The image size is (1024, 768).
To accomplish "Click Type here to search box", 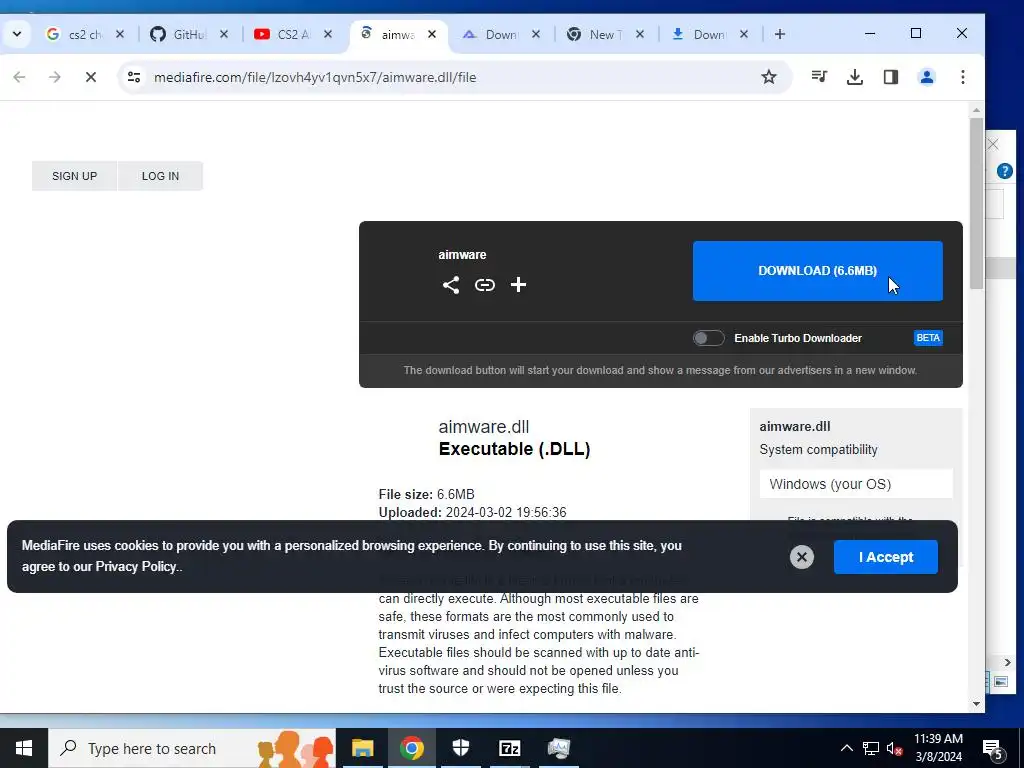I will 193,748.
